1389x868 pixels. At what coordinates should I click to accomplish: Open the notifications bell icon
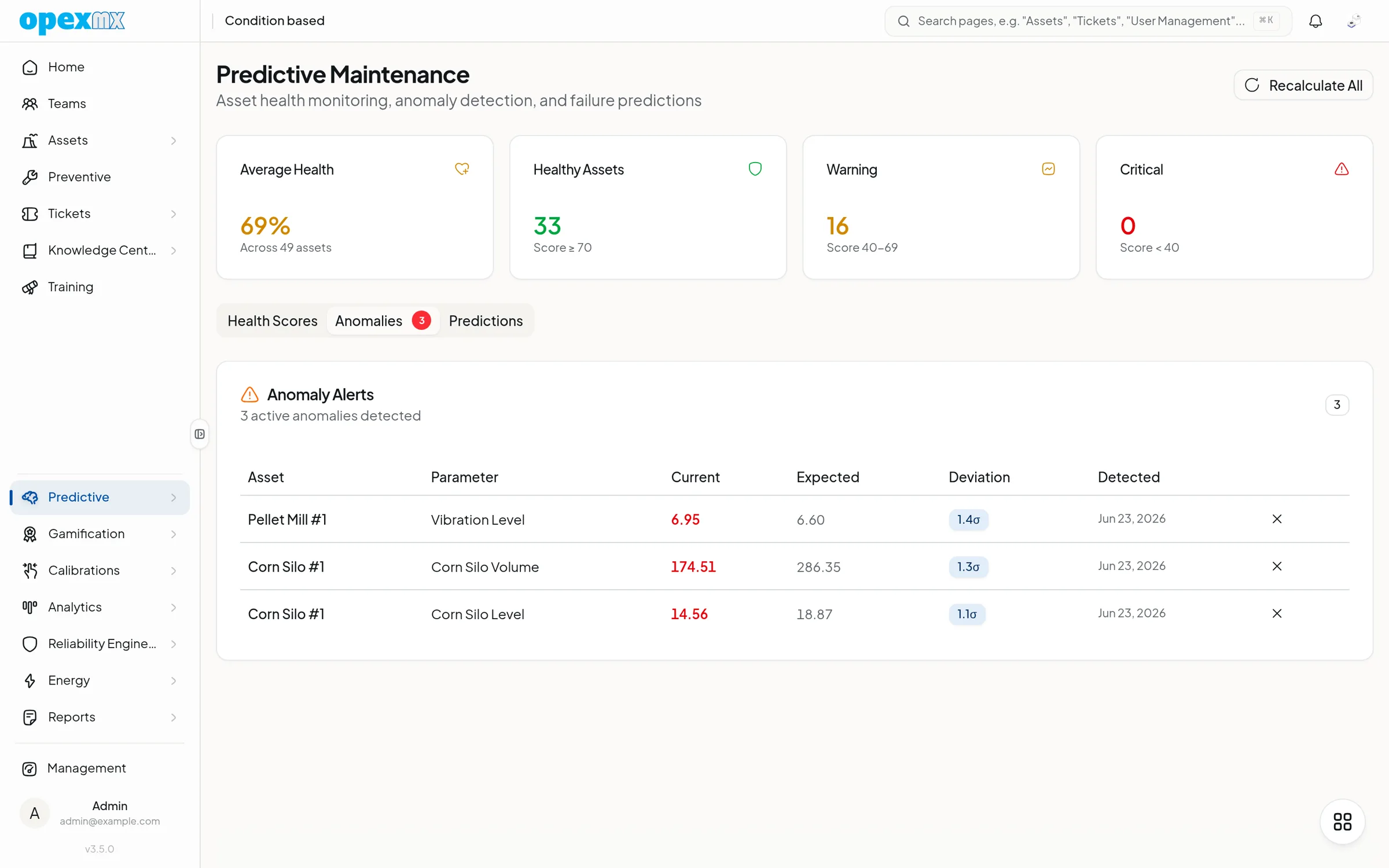[x=1315, y=21]
